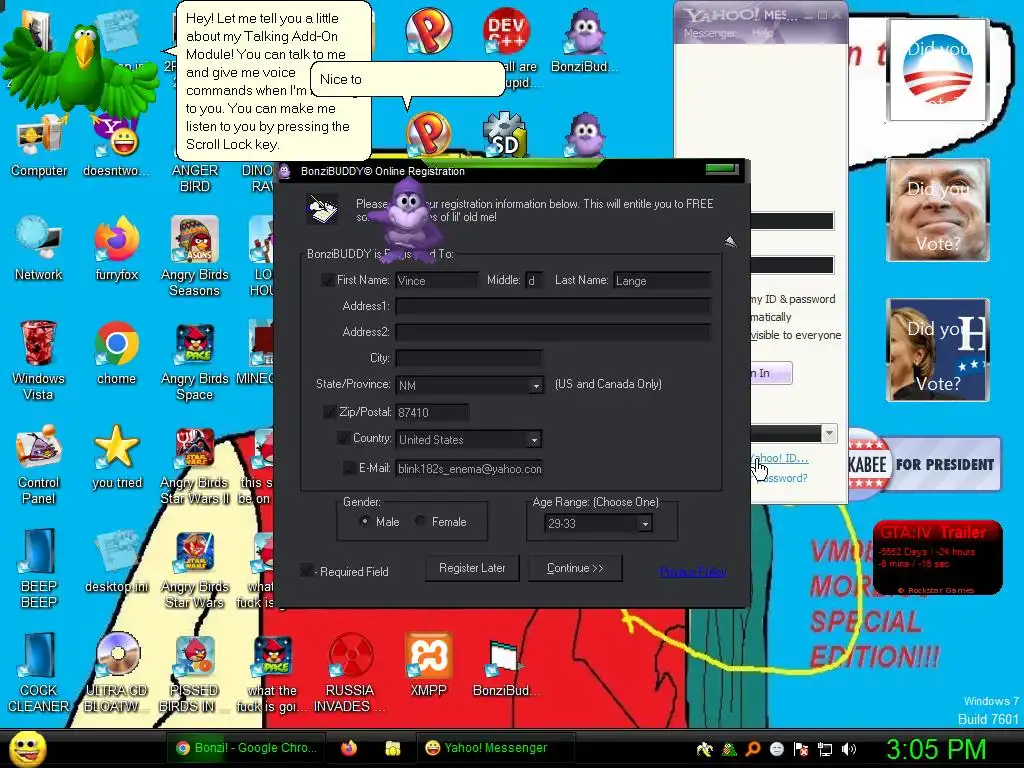Open the Privacy Policy link
Screen dimensions: 1024x768
pyautogui.click(x=693, y=571)
